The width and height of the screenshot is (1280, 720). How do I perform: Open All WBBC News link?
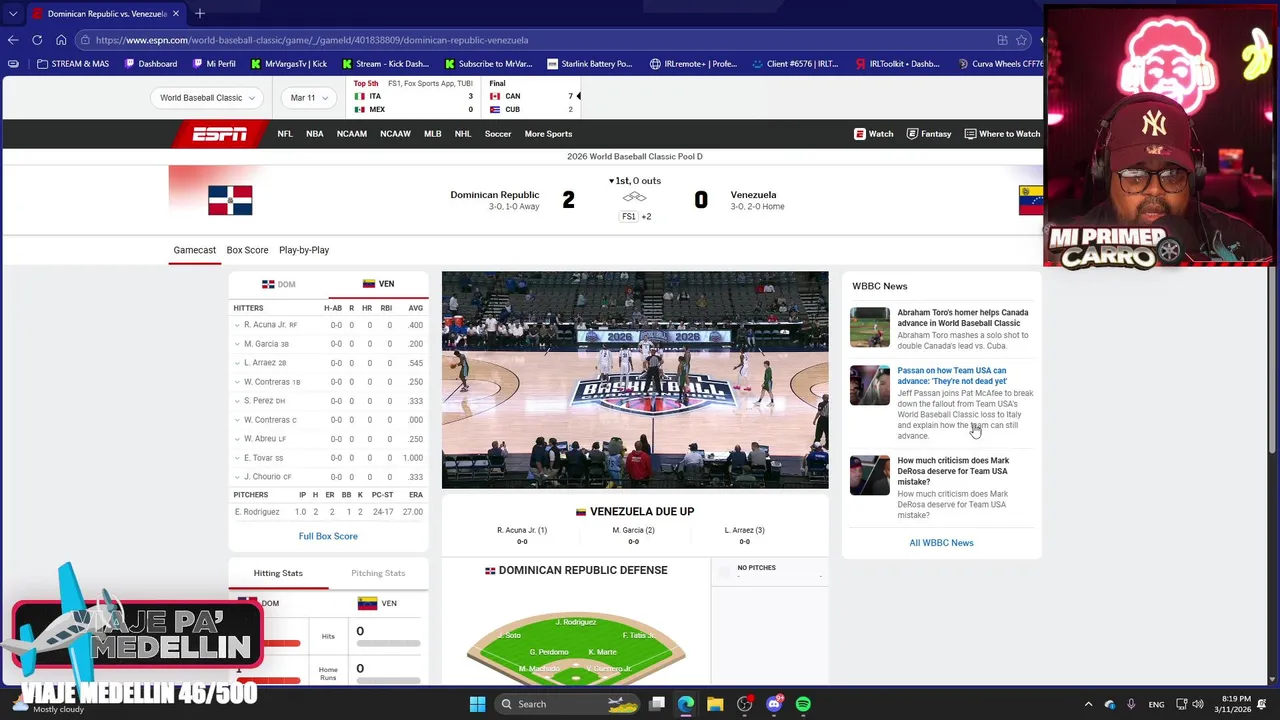point(941,543)
